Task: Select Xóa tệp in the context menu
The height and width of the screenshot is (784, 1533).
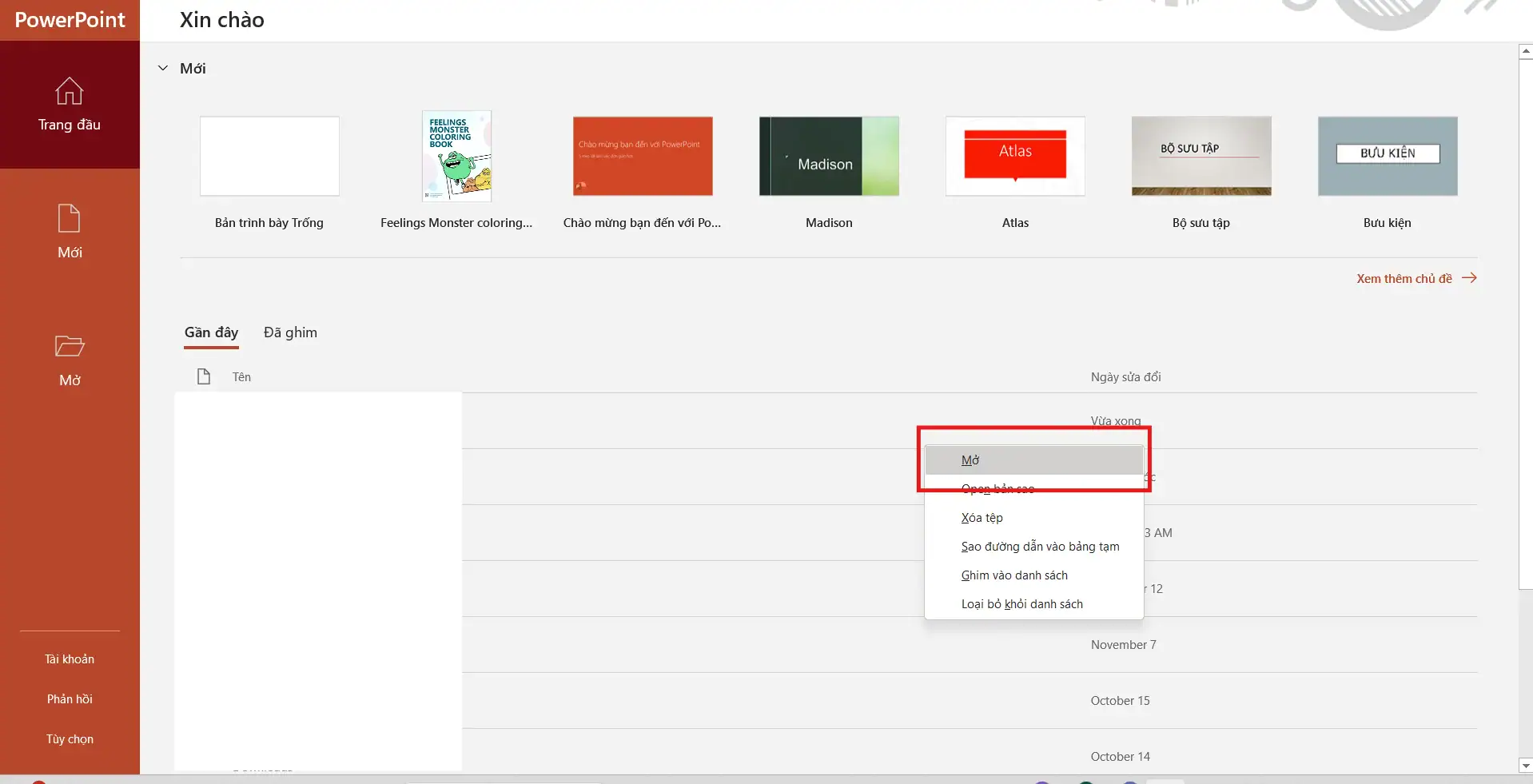Action: coord(982,517)
